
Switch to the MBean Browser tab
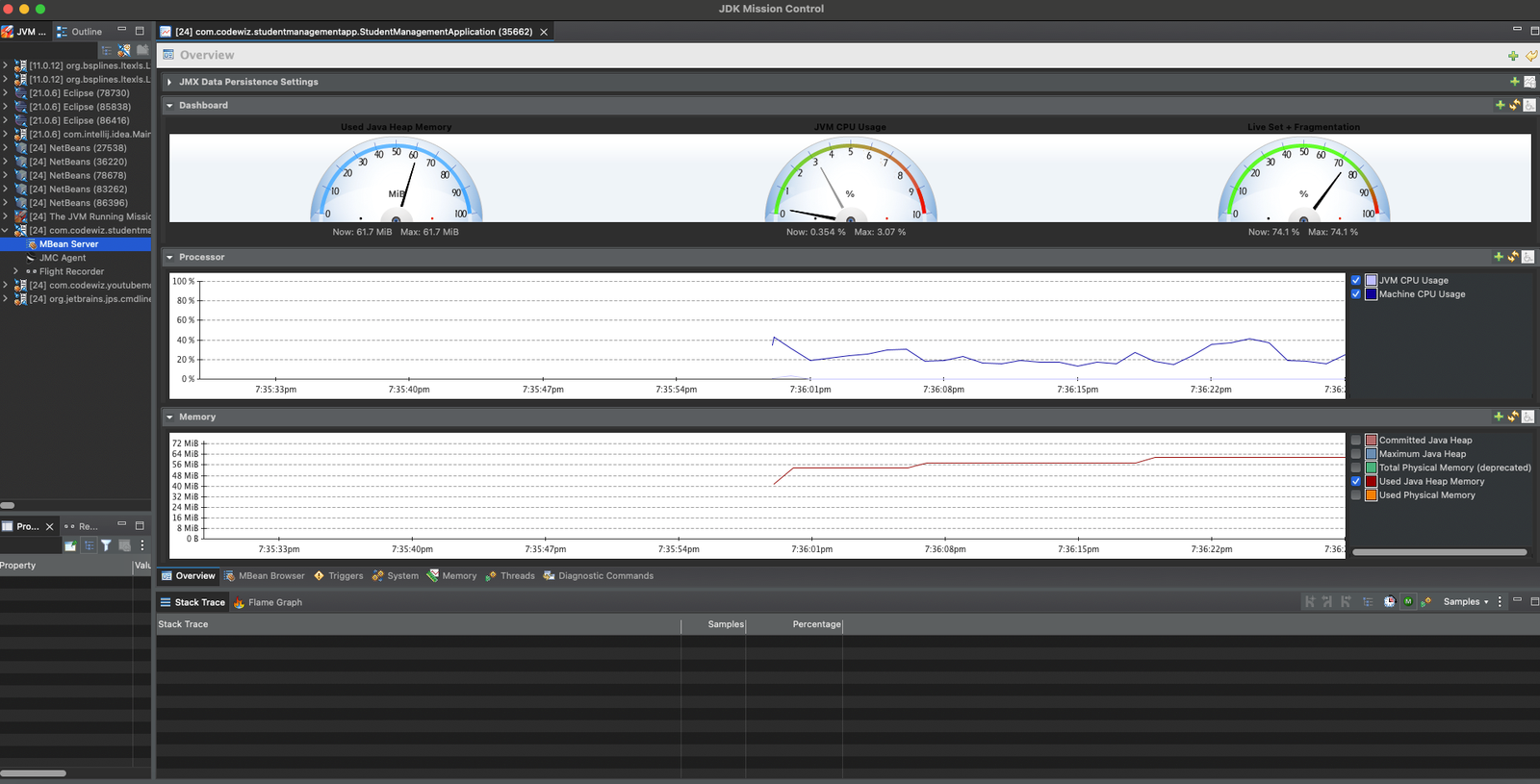265,576
